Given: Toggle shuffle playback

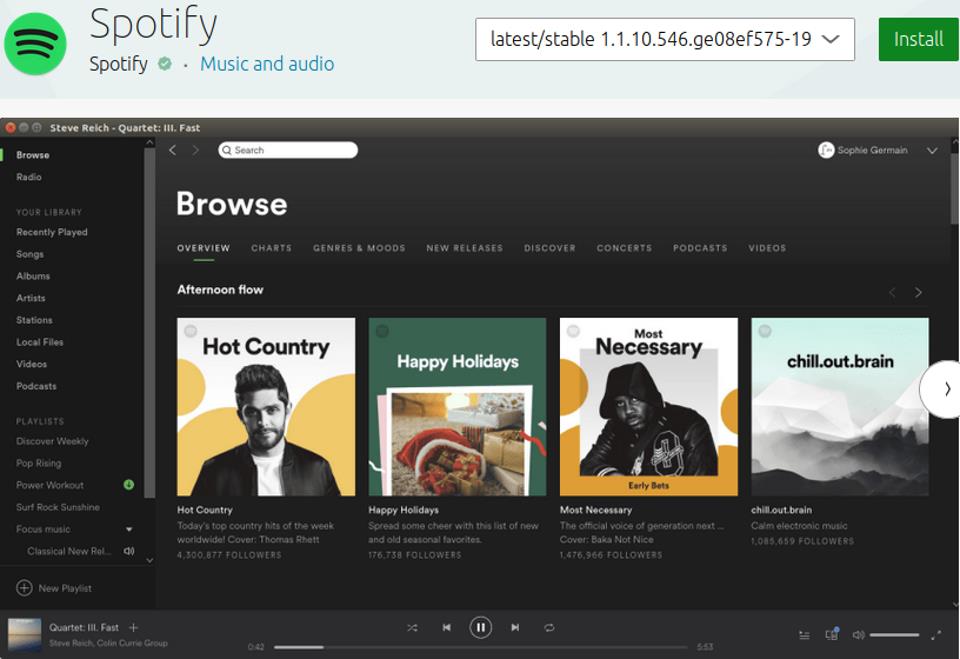Looking at the screenshot, I should pyautogui.click(x=412, y=628).
